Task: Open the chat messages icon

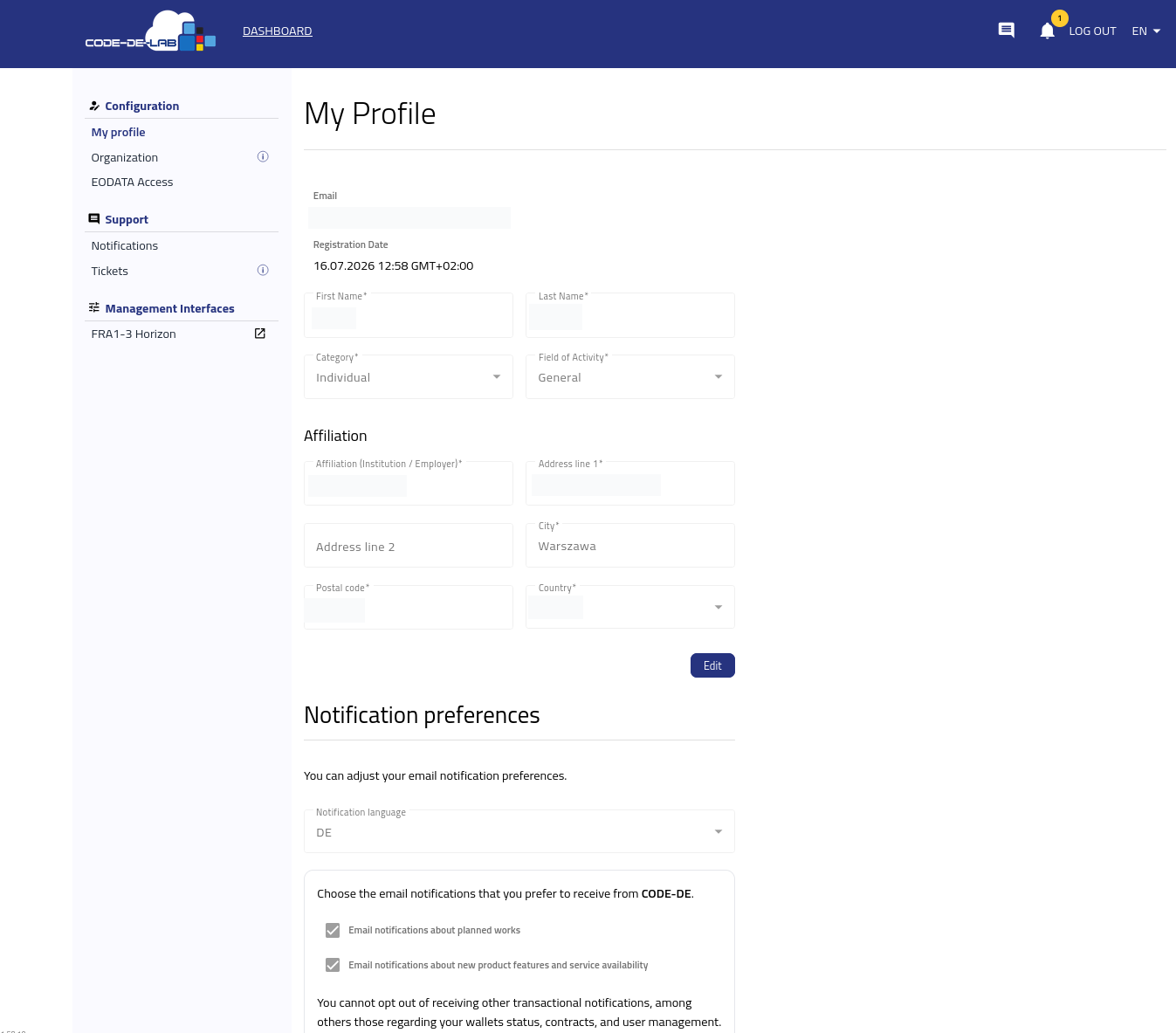Action: pos(1006,31)
